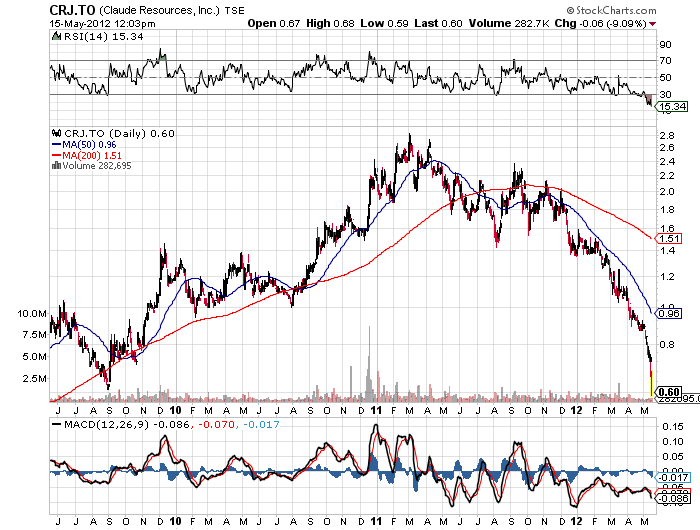Click the CRJ.TO (Daily) 0.60 legend label

pos(119,134)
